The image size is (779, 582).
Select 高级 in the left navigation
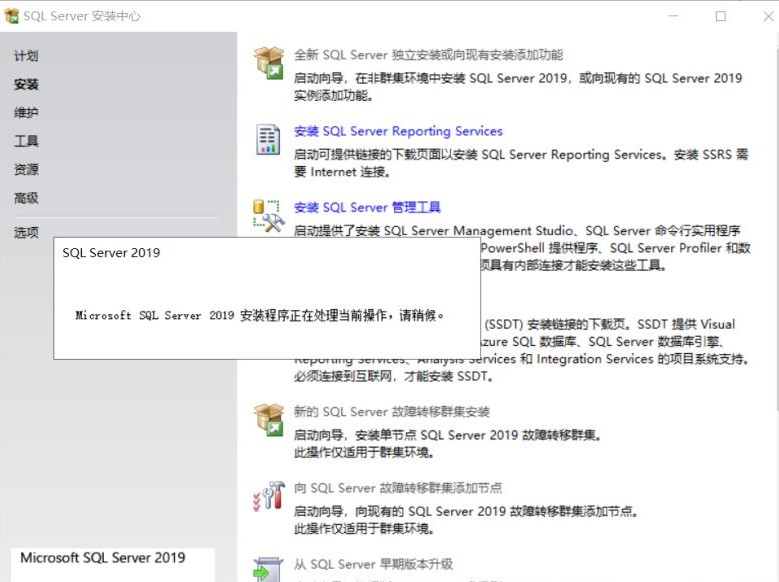(x=26, y=198)
